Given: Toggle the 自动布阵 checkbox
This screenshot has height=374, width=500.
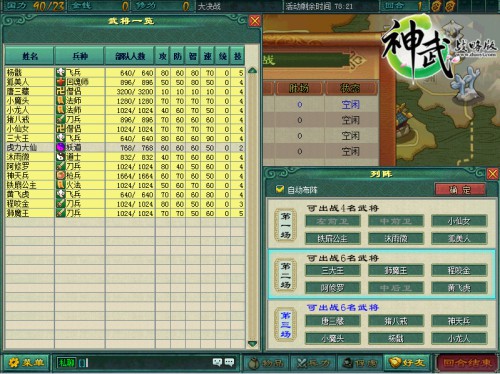Looking at the screenshot, I should (x=279, y=189).
